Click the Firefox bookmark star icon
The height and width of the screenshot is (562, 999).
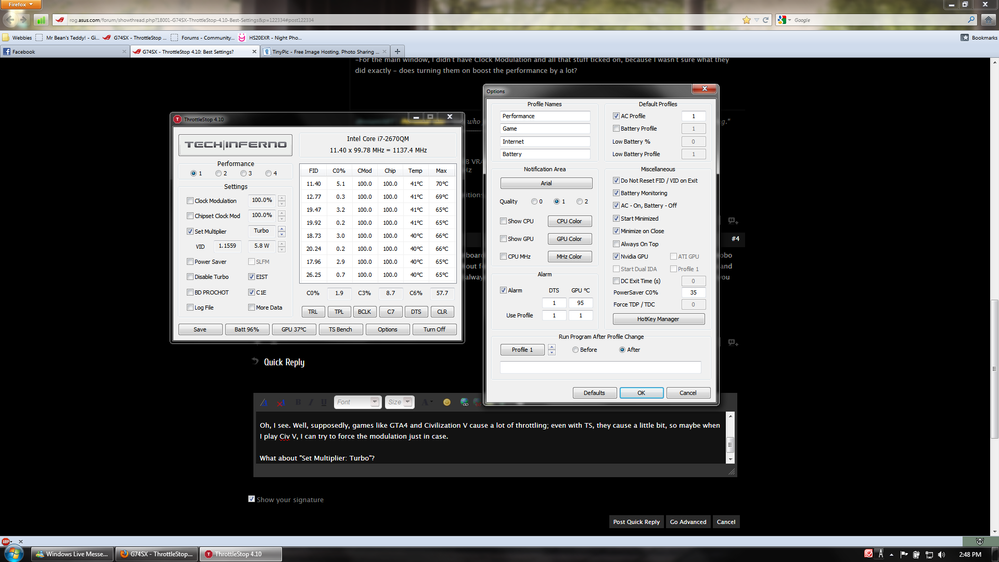pos(746,20)
